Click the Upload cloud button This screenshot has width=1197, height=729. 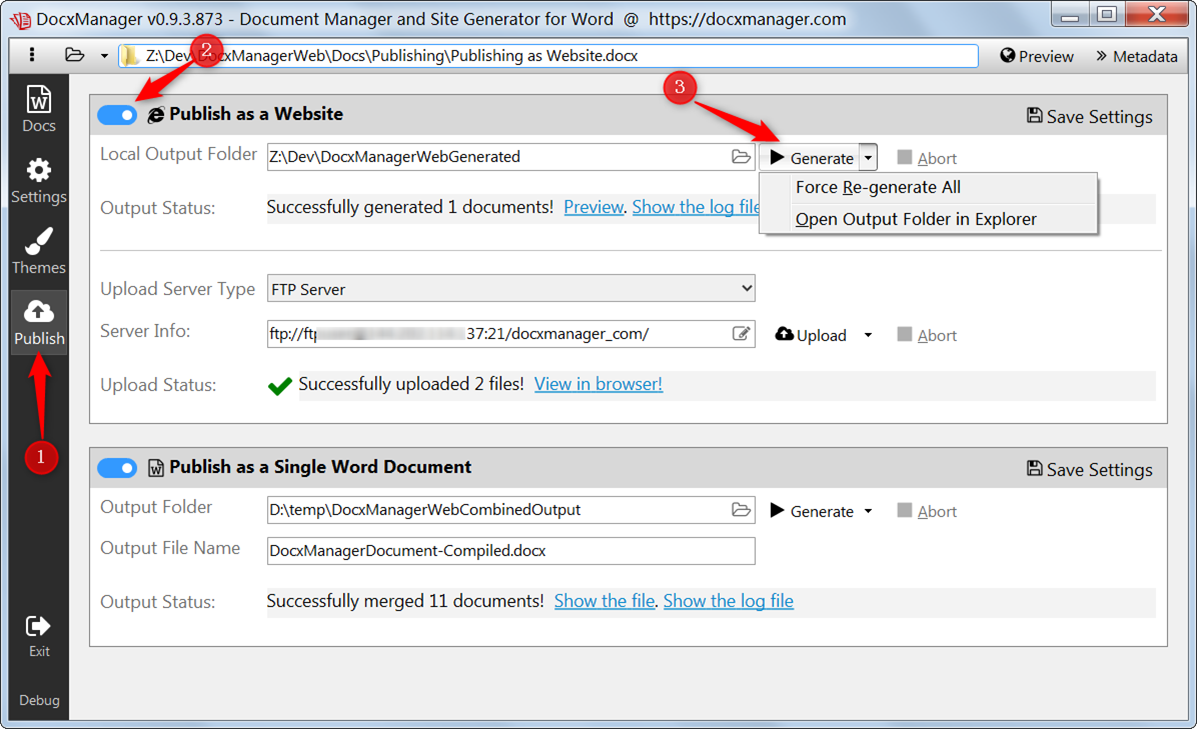pos(811,335)
